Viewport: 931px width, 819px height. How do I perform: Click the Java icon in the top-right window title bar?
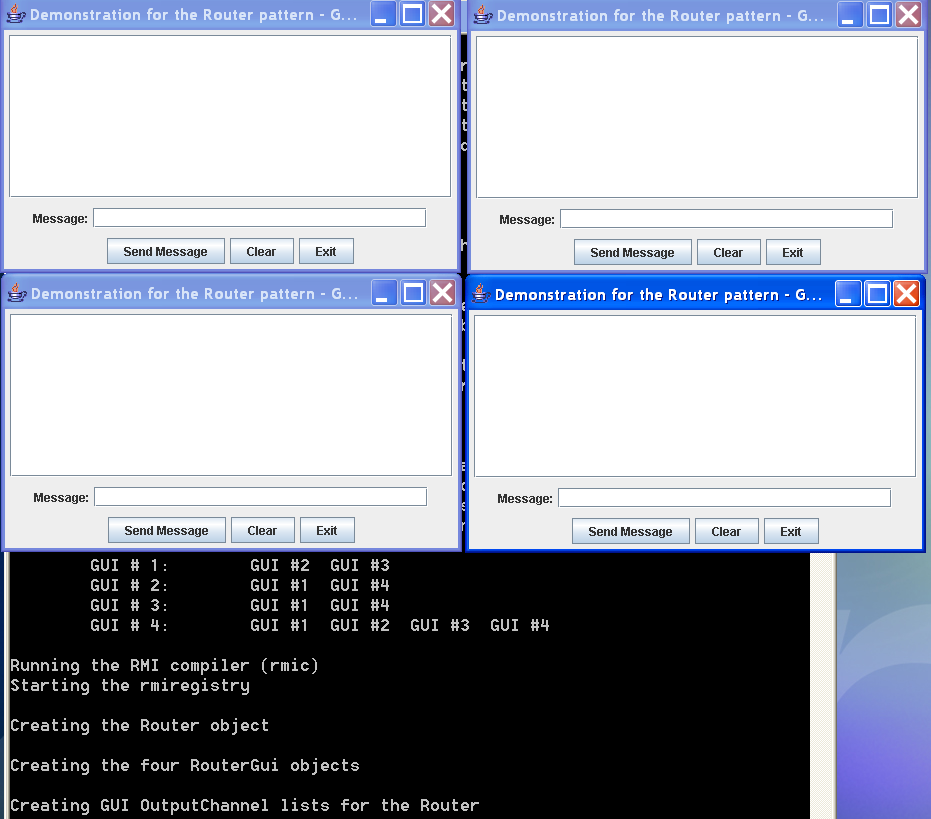point(483,15)
